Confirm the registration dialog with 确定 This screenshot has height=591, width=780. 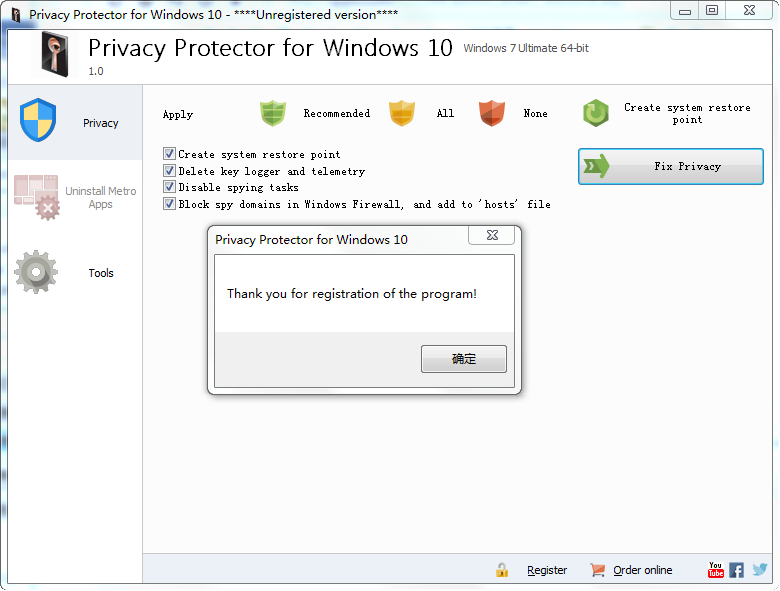pos(464,359)
